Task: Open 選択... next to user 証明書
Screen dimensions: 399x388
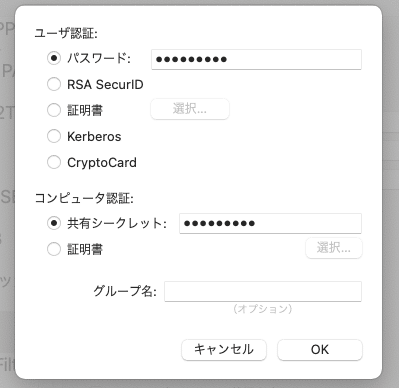Action: pos(190,109)
